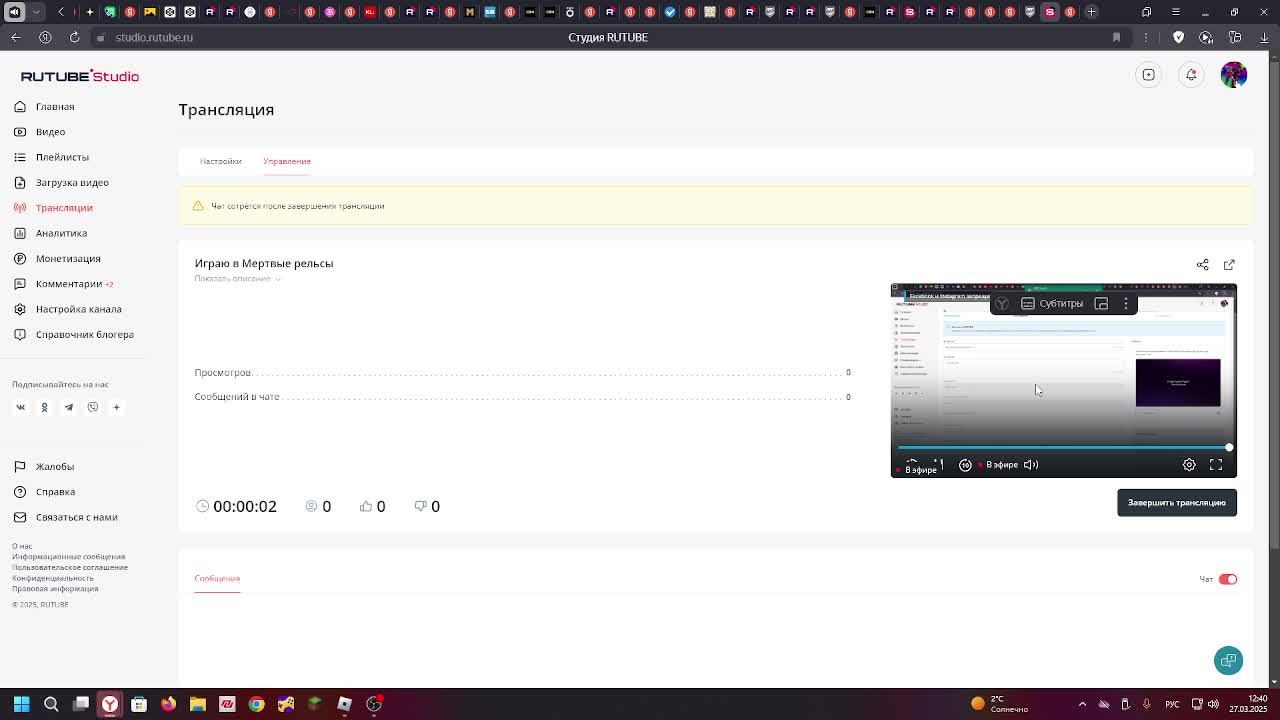Open notifications bell in the header
Screen dimensions: 1280x720
tap(1191, 75)
